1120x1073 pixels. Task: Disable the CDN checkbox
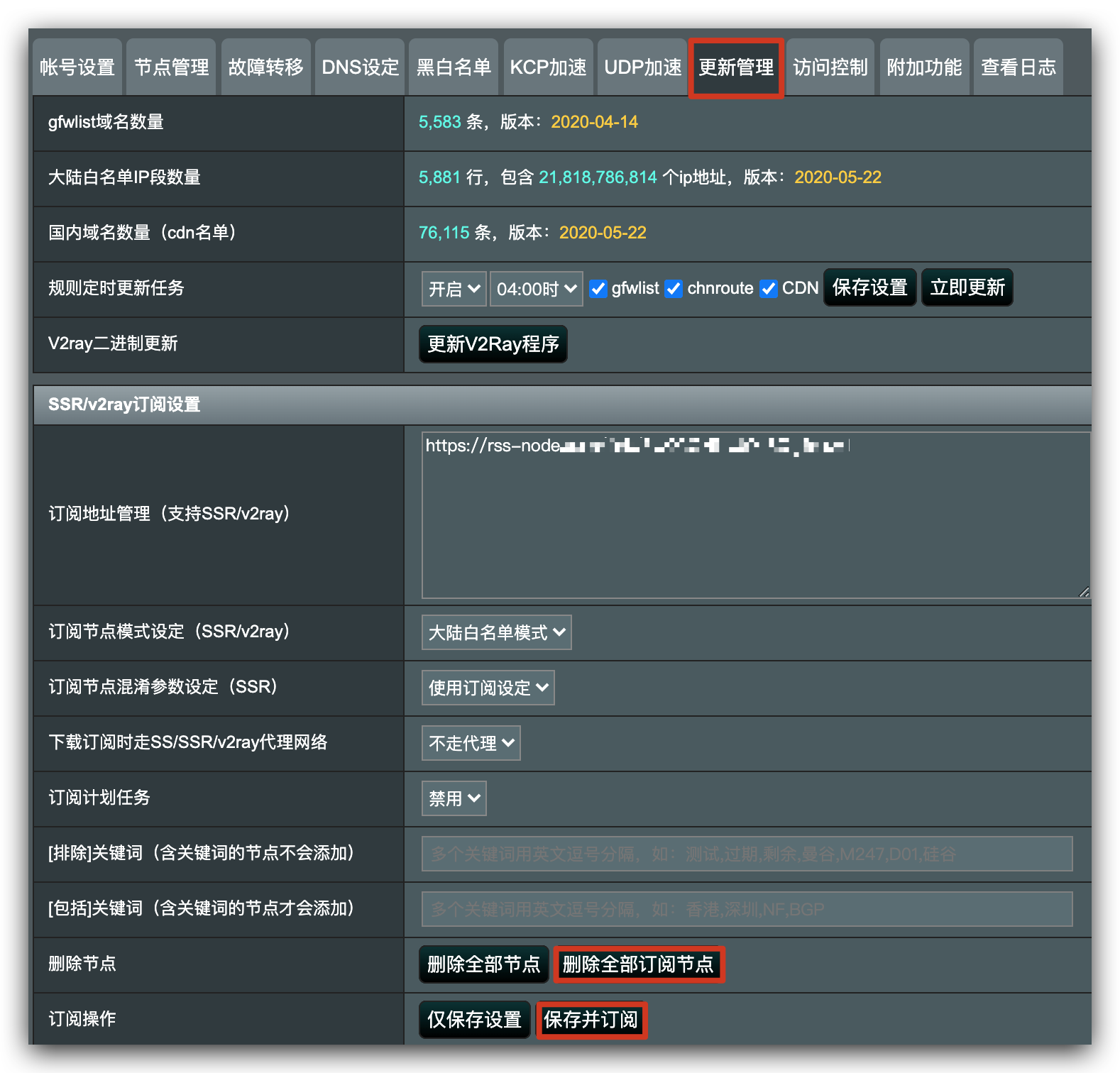pyautogui.click(x=768, y=289)
